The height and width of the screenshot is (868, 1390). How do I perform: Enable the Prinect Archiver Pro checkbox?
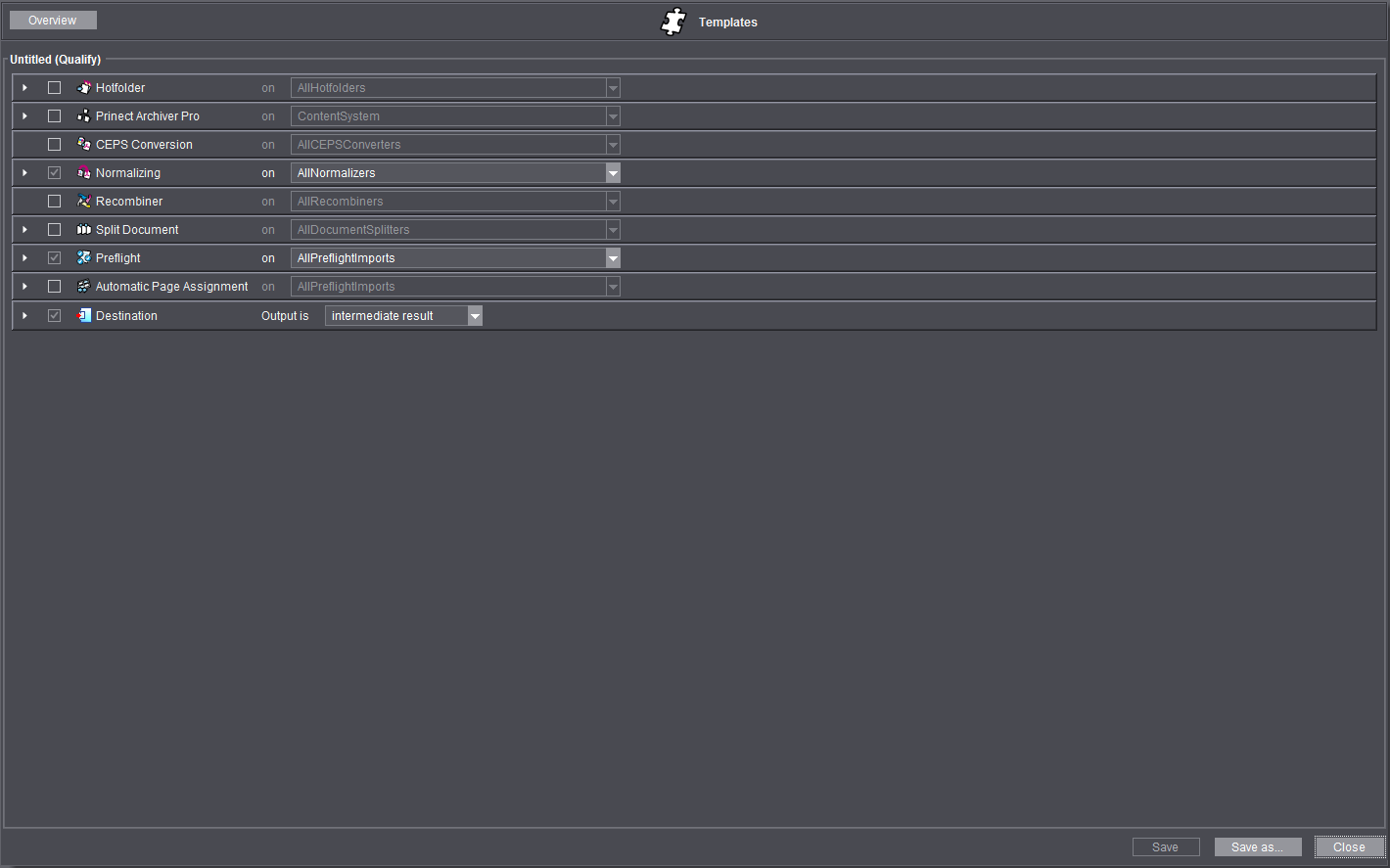55,116
